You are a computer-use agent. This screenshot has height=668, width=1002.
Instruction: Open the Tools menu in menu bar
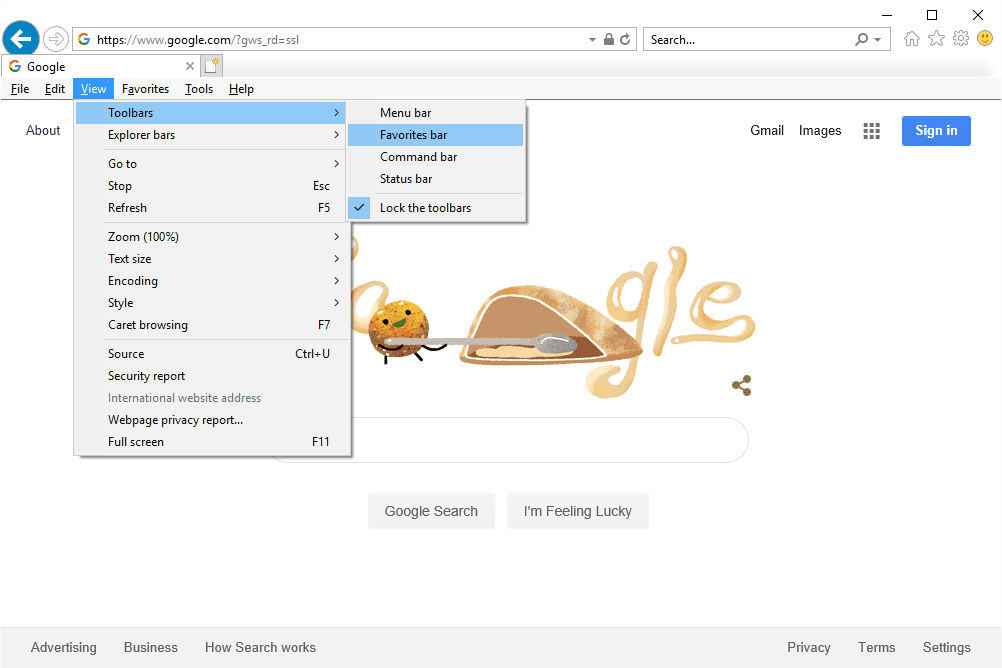[199, 89]
